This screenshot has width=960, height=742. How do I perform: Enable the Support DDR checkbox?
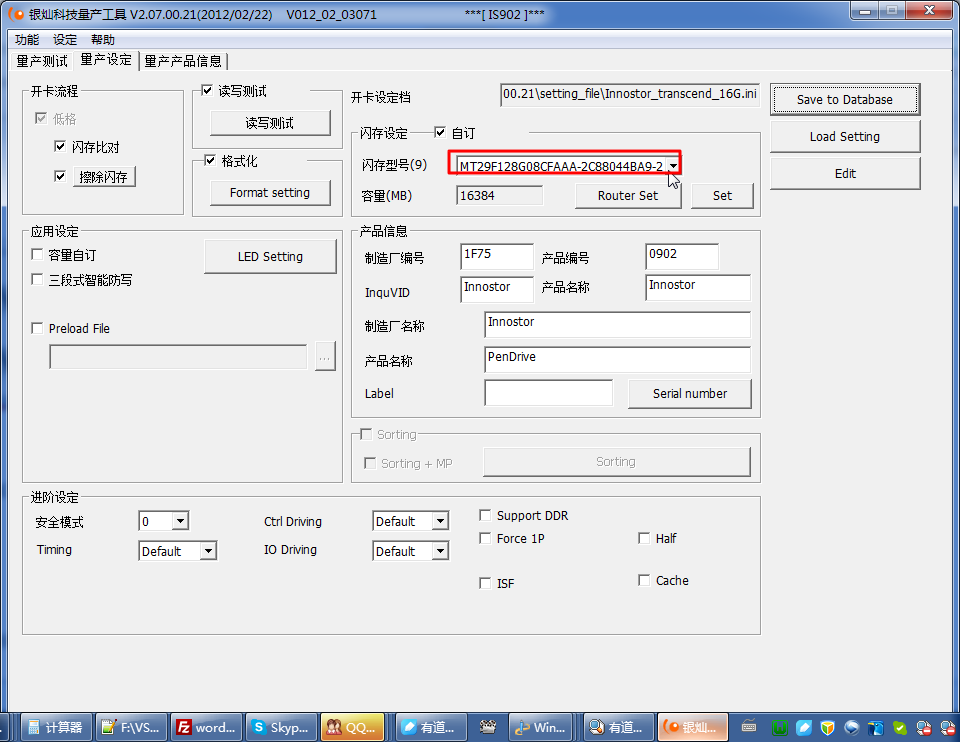(485, 515)
